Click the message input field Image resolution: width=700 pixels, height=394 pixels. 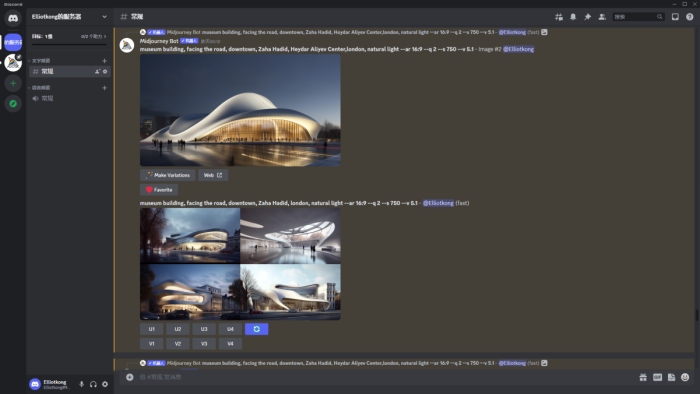click(384, 377)
